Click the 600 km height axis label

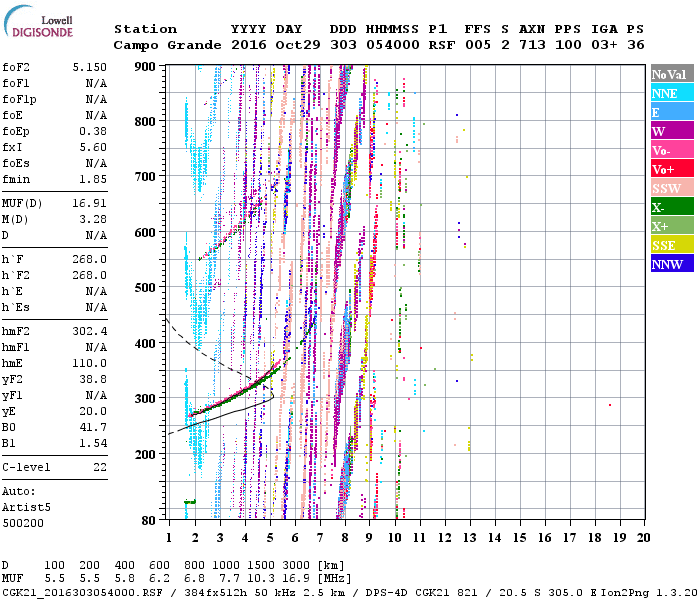coord(145,233)
